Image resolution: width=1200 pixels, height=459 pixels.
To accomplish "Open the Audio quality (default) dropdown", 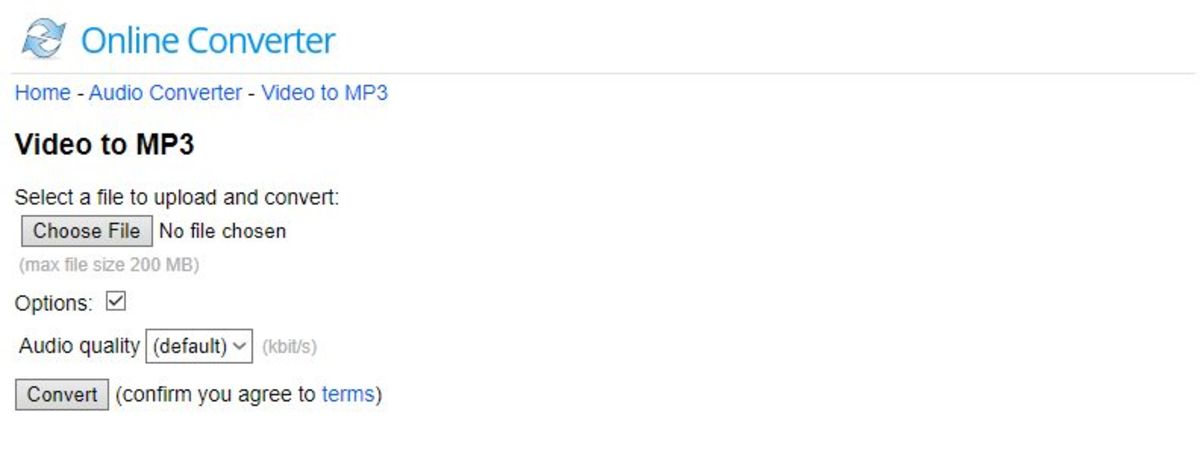I will (199, 346).
